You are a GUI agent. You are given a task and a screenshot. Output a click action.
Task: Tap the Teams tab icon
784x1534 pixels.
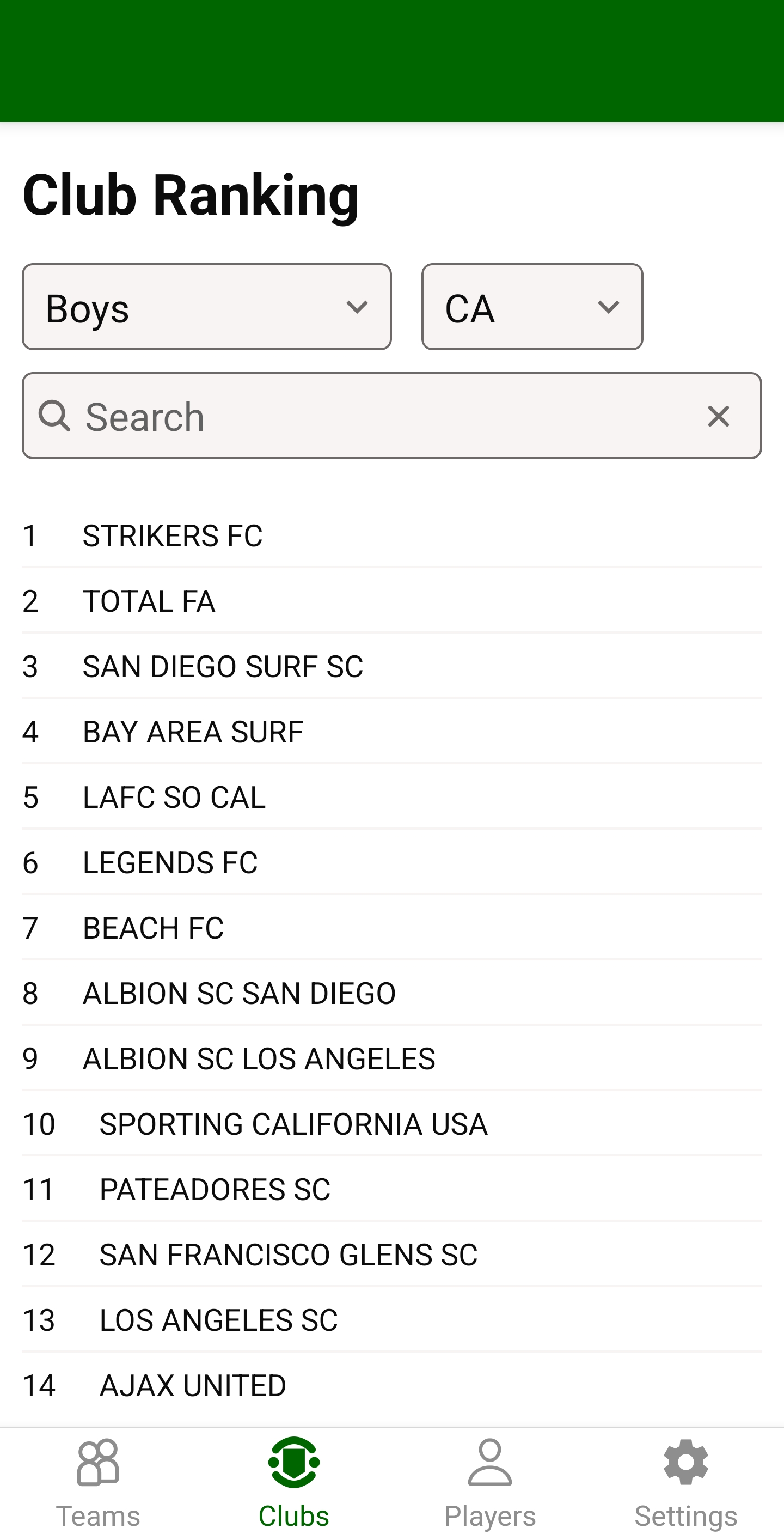pyautogui.click(x=98, y=1463)
